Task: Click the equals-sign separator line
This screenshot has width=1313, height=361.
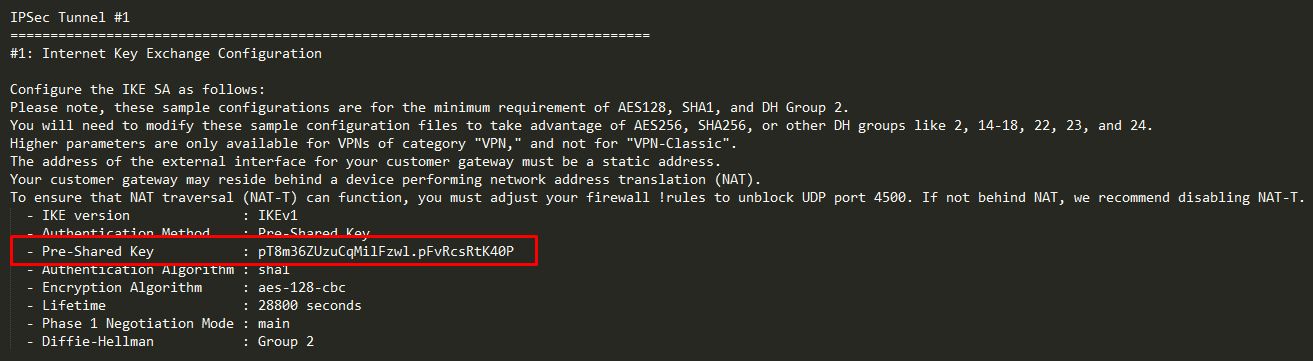Action: (x=329, y=35)
